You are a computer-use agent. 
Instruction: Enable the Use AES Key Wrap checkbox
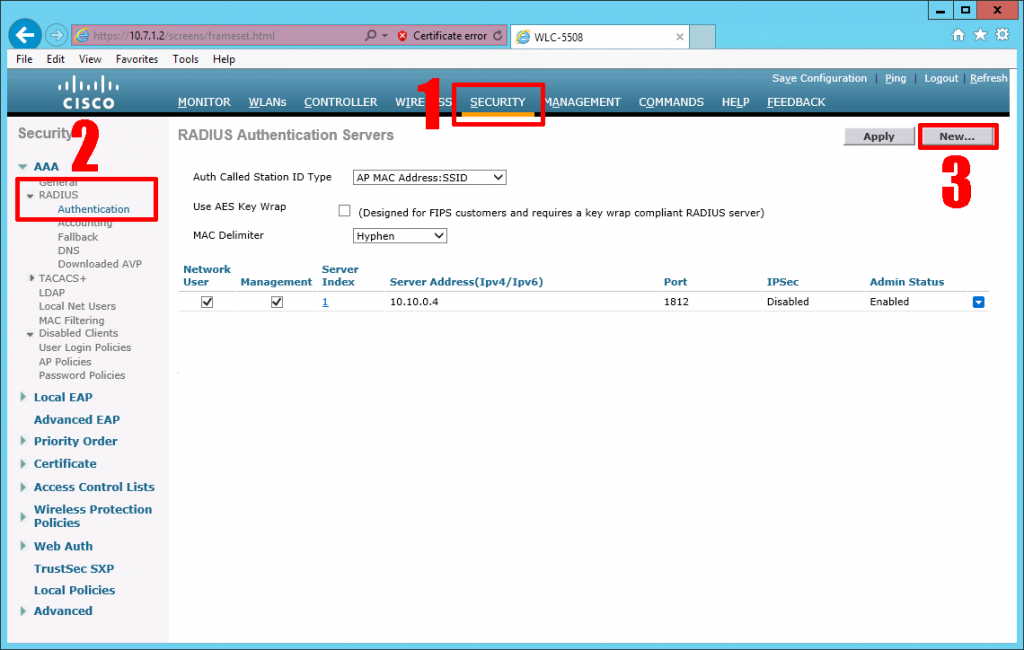click(x=344, y=210)
